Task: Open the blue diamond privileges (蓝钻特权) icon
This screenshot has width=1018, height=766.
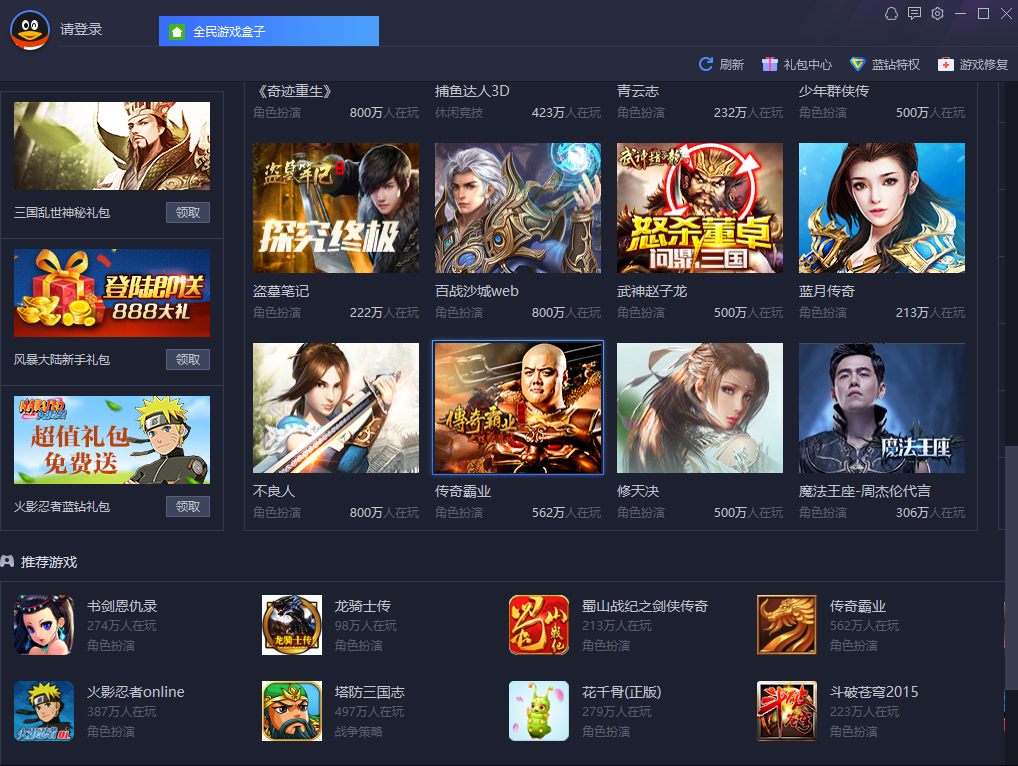Action: click(858, 64)
